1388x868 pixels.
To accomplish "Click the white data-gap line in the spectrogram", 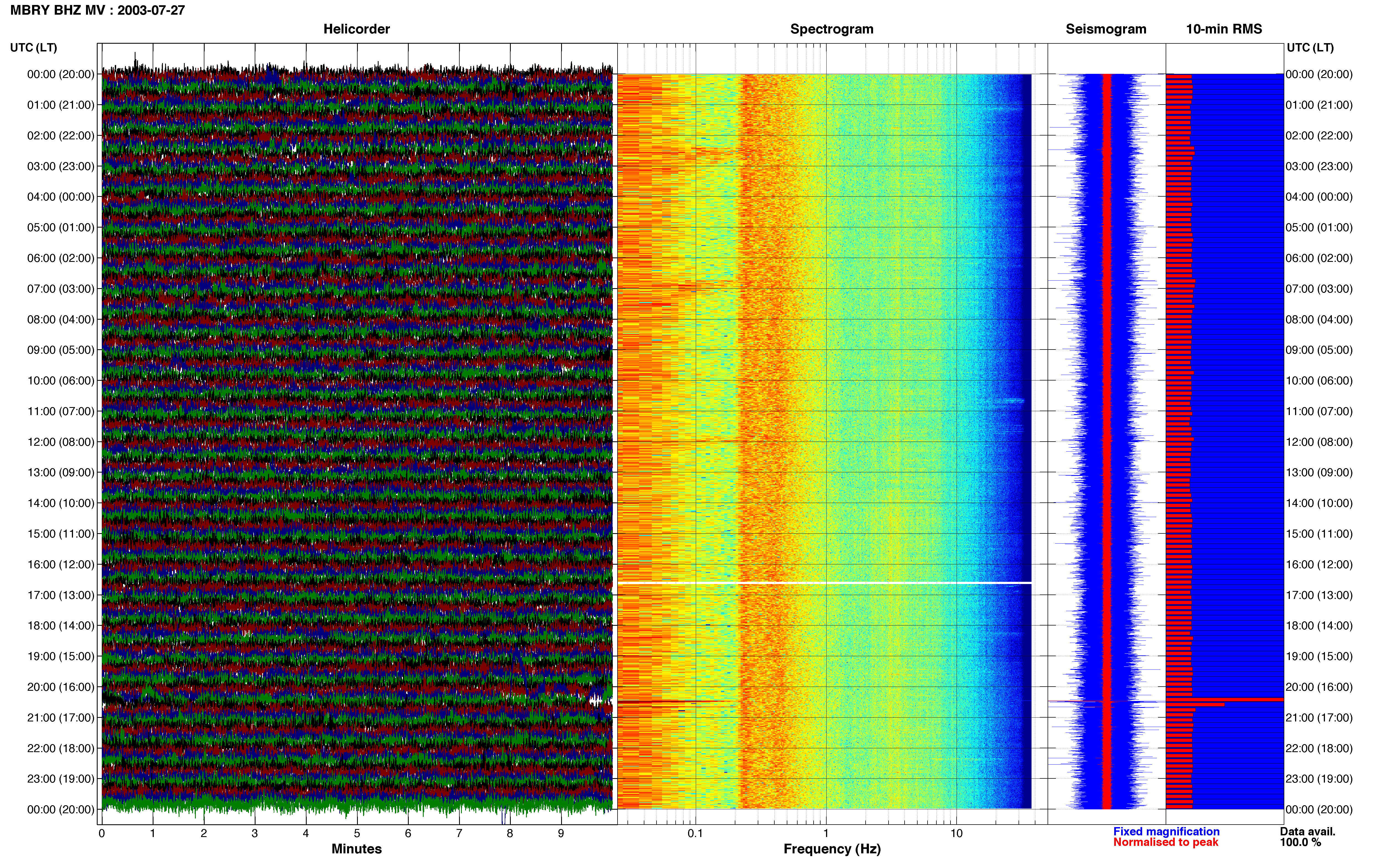I will tap(824, 583).
